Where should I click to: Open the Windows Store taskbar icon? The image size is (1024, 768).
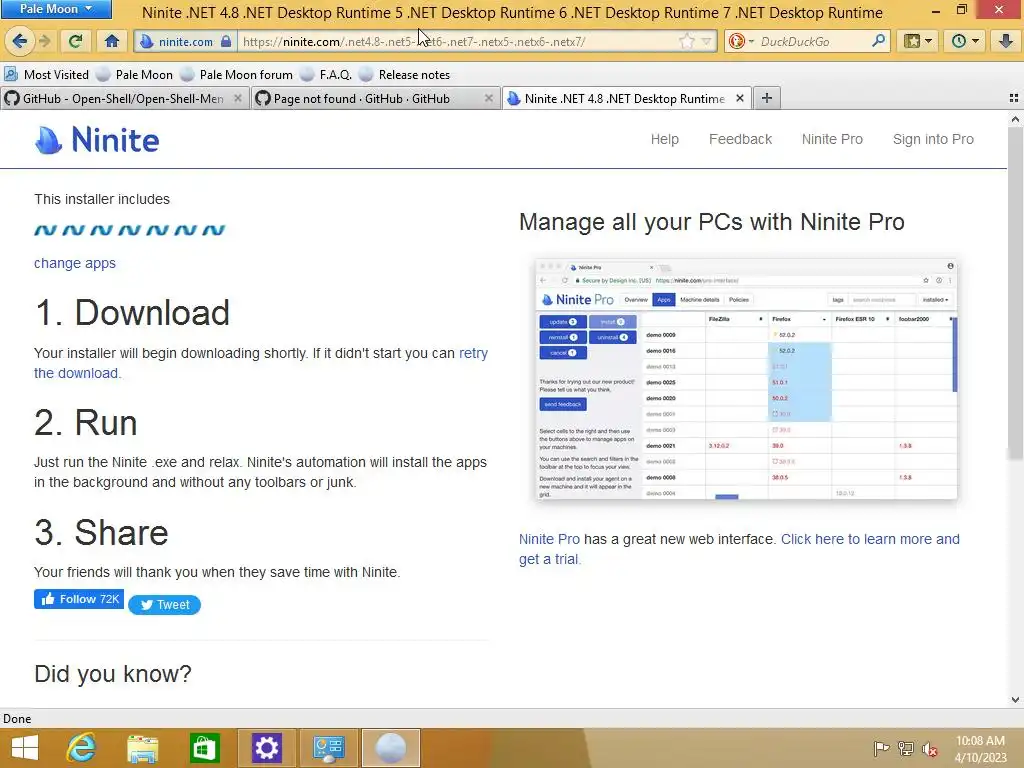click(204, 748)
